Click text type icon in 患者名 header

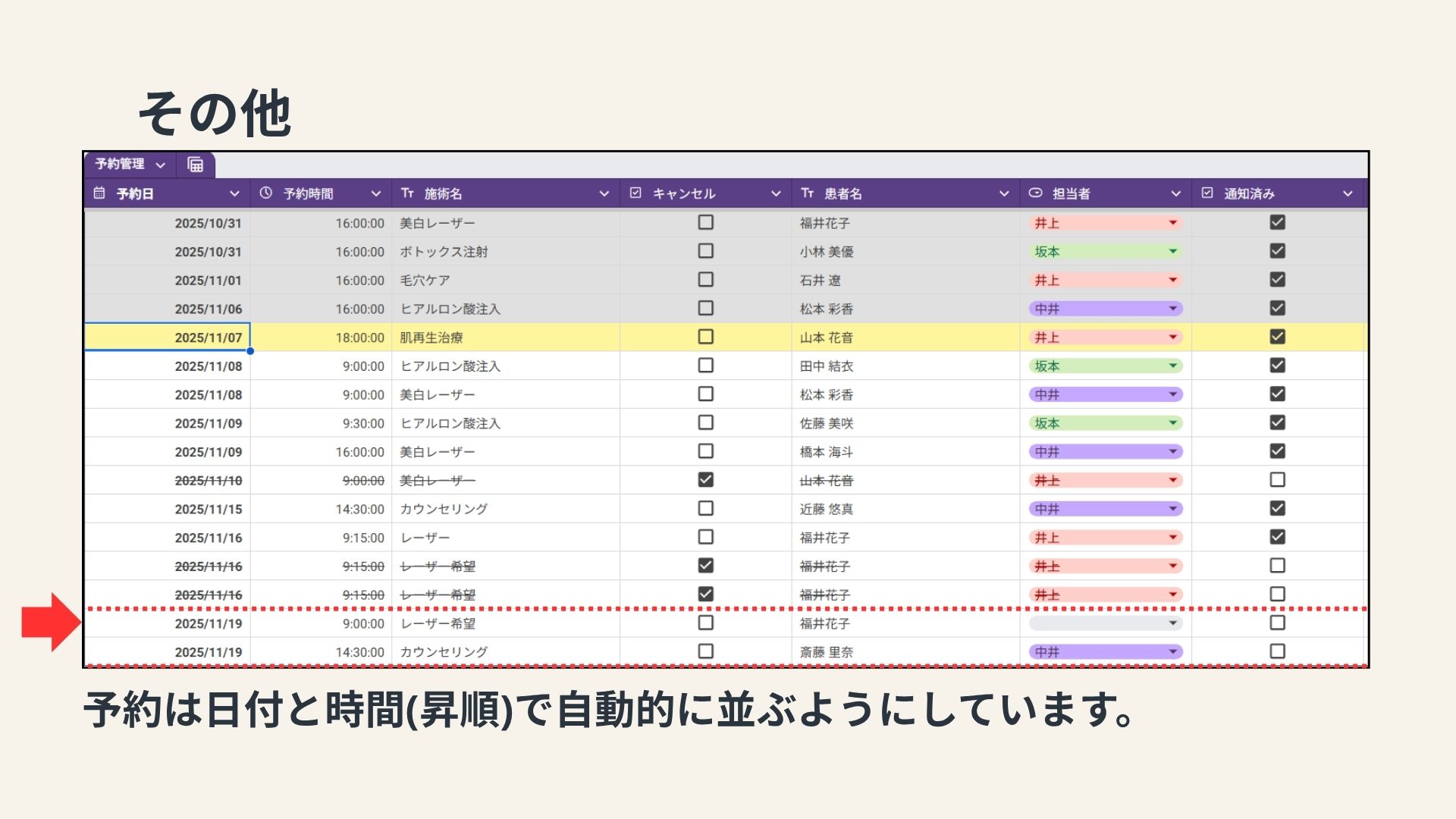click(x=807, y=193)
